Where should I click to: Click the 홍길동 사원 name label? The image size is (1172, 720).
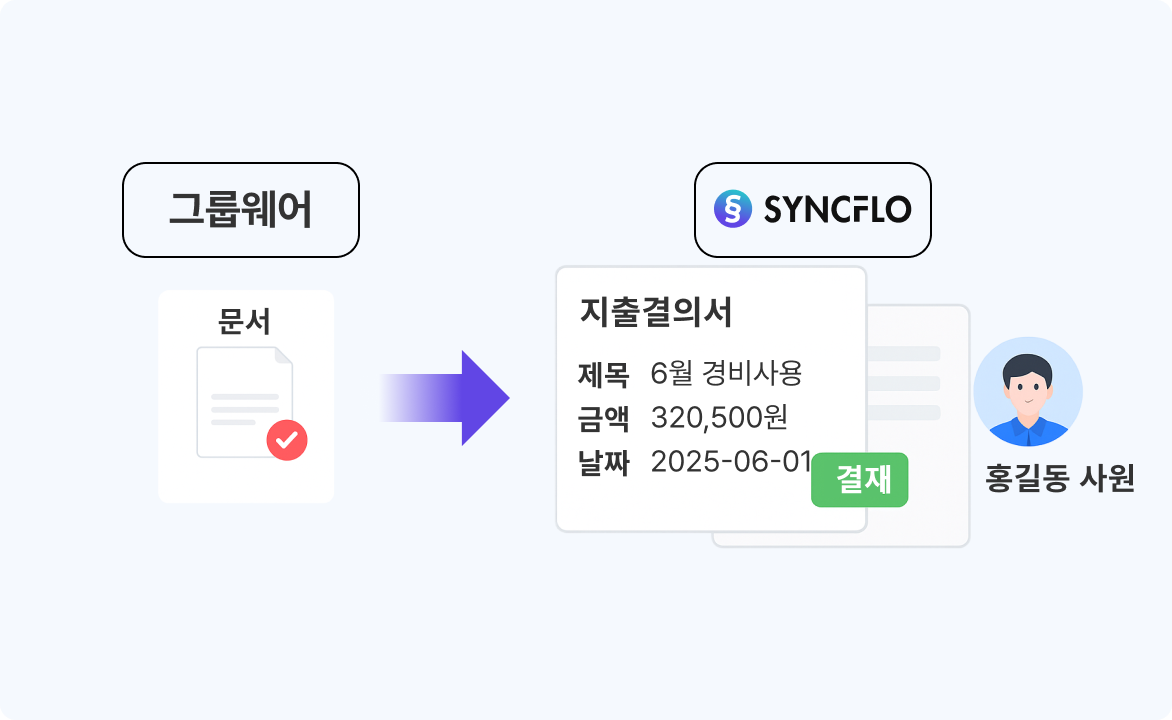point(1059,479)
